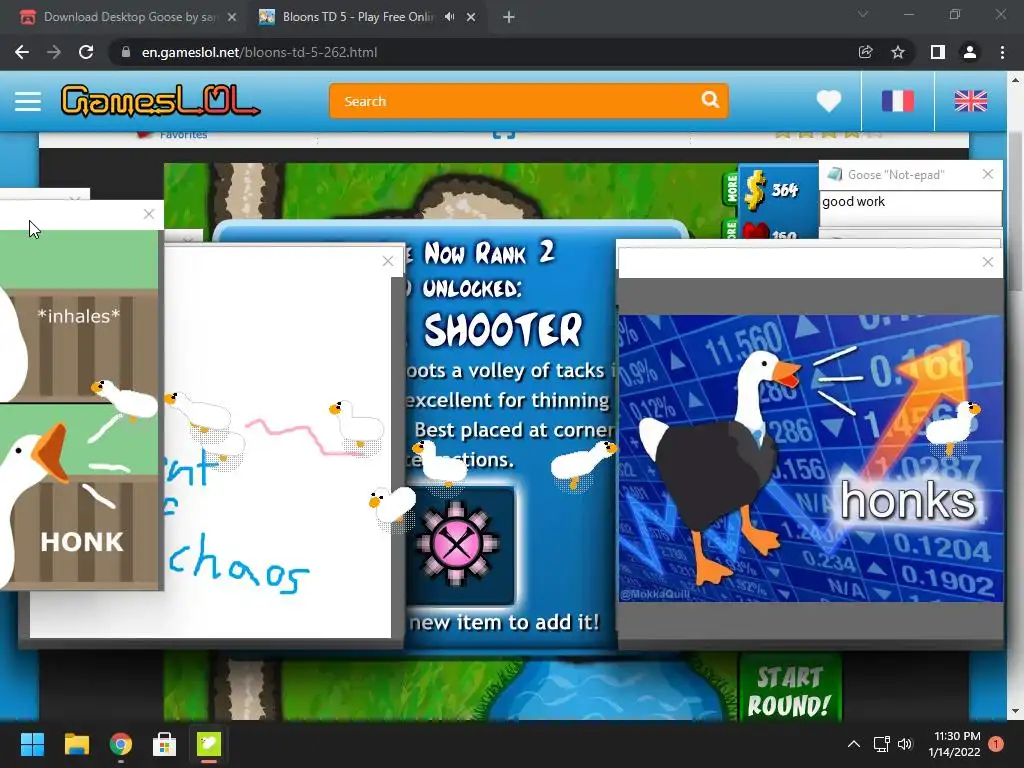Open the notification badge in the taskbar

(996, 744)
